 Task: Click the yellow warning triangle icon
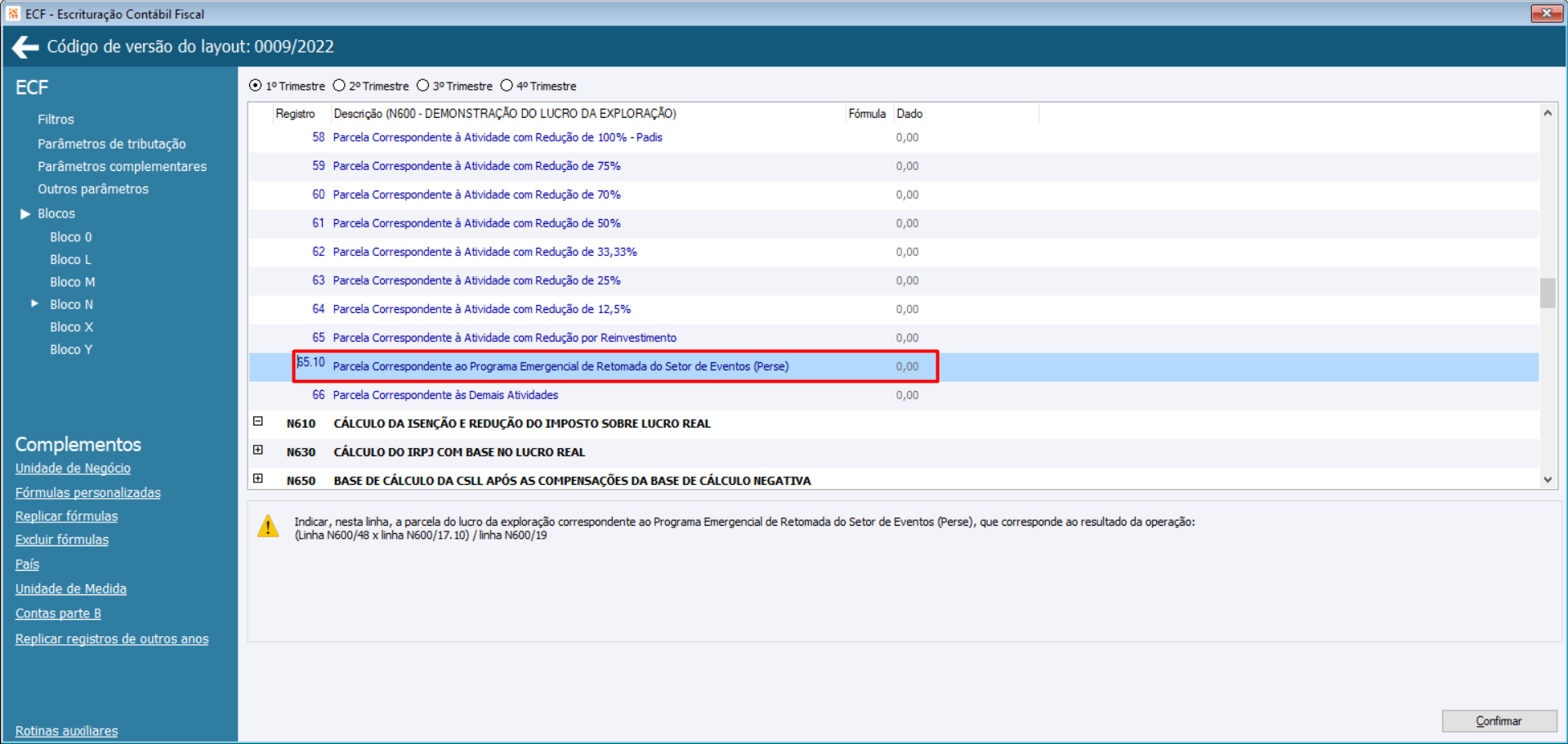point(268,527)
